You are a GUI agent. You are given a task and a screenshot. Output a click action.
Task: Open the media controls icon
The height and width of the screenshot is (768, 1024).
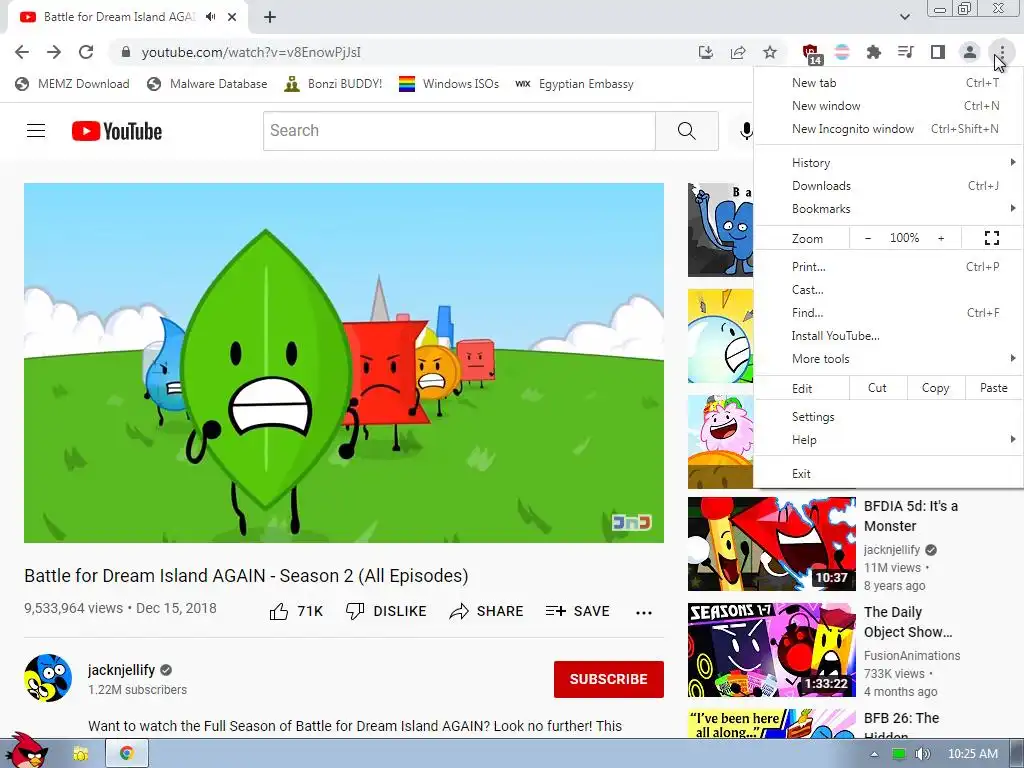906,52
